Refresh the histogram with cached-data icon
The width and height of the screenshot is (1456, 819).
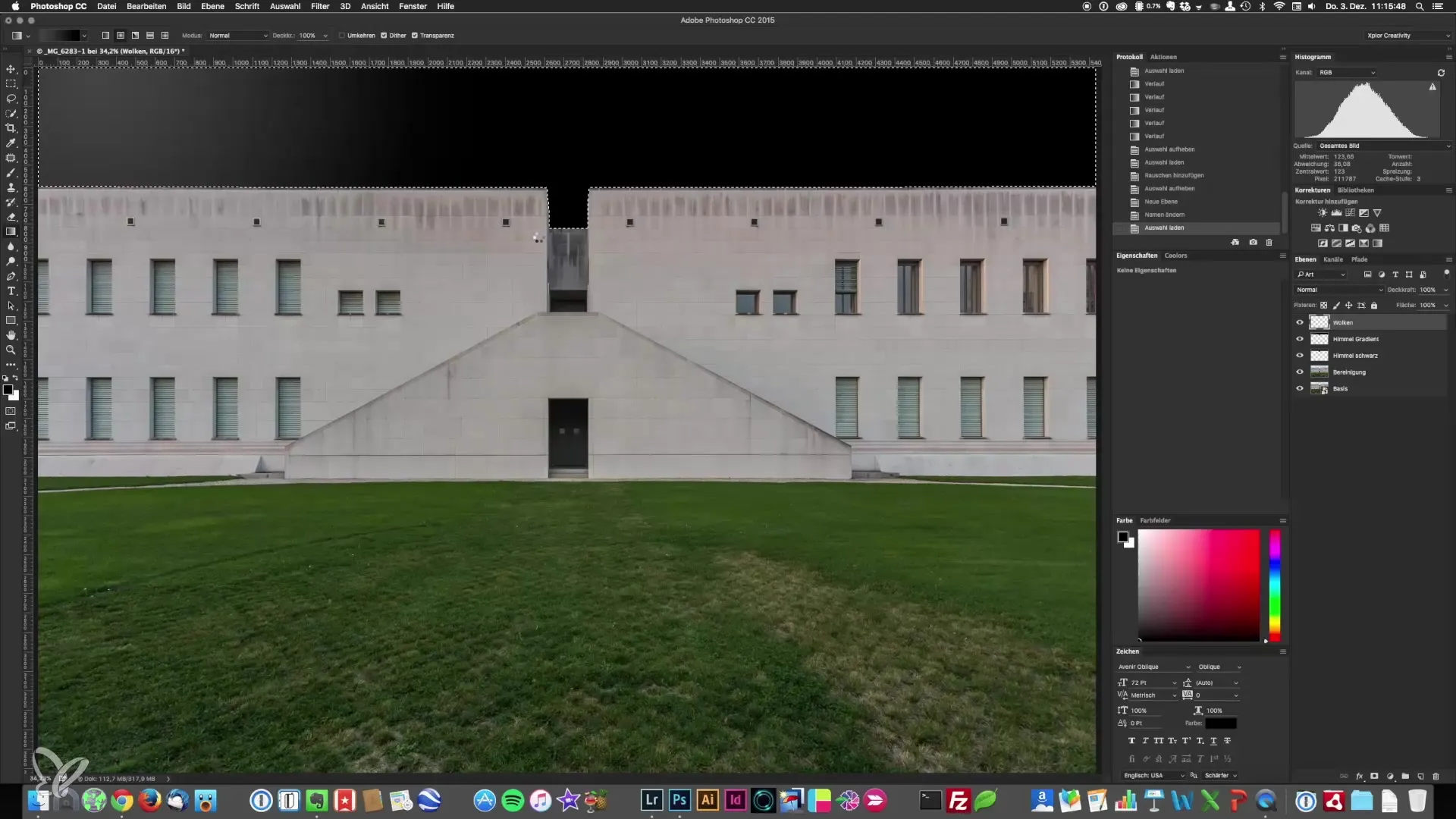pyautogui.click(x=1441, y=73)
